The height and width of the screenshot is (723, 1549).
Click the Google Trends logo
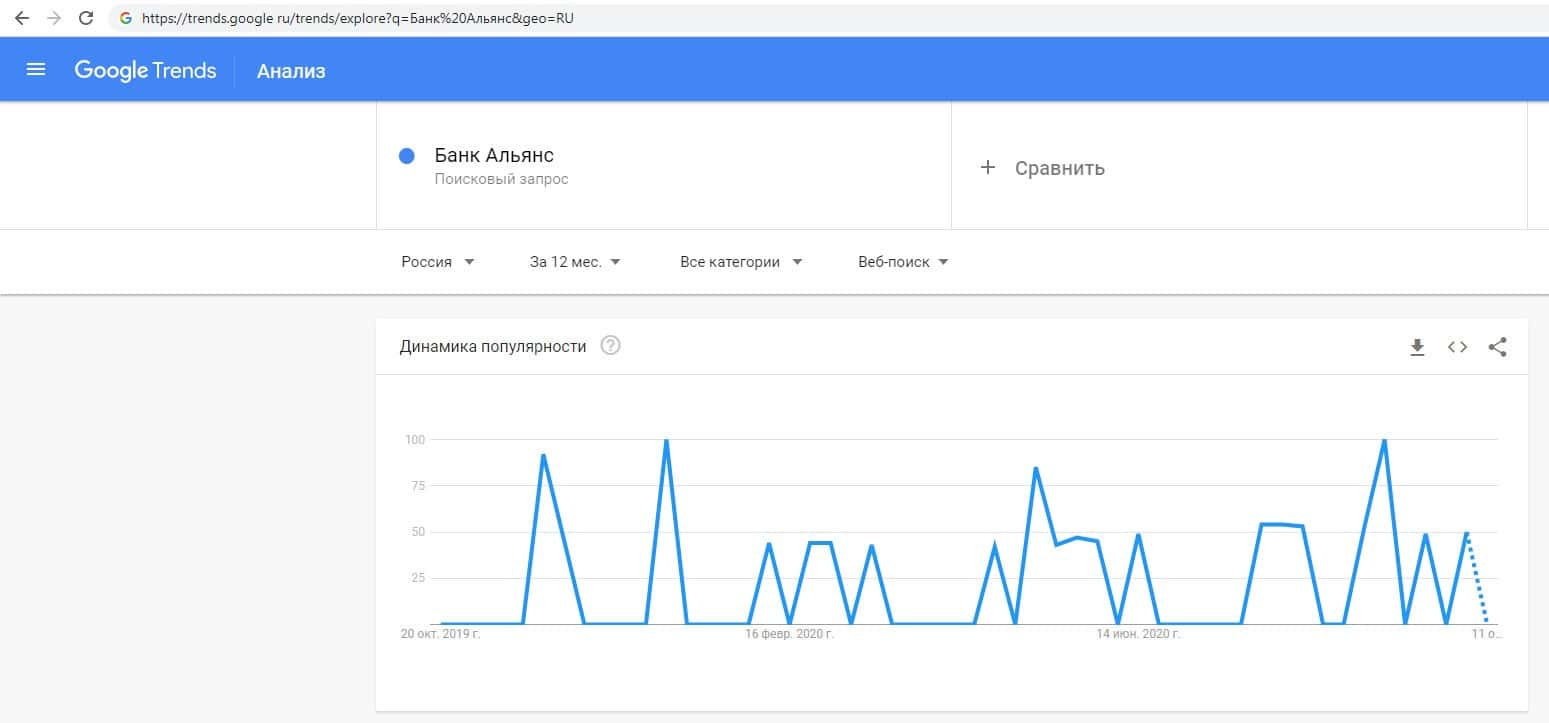145,70
